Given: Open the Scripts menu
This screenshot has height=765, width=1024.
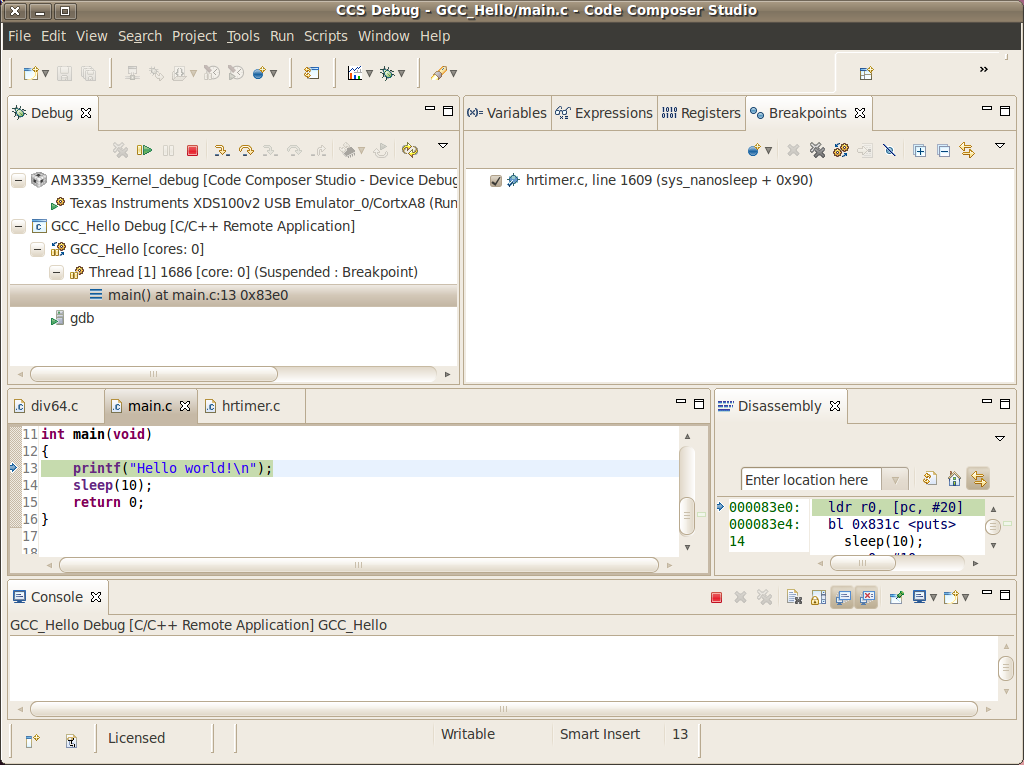Looking at the screenshot, I should click(x=325, y=35).
